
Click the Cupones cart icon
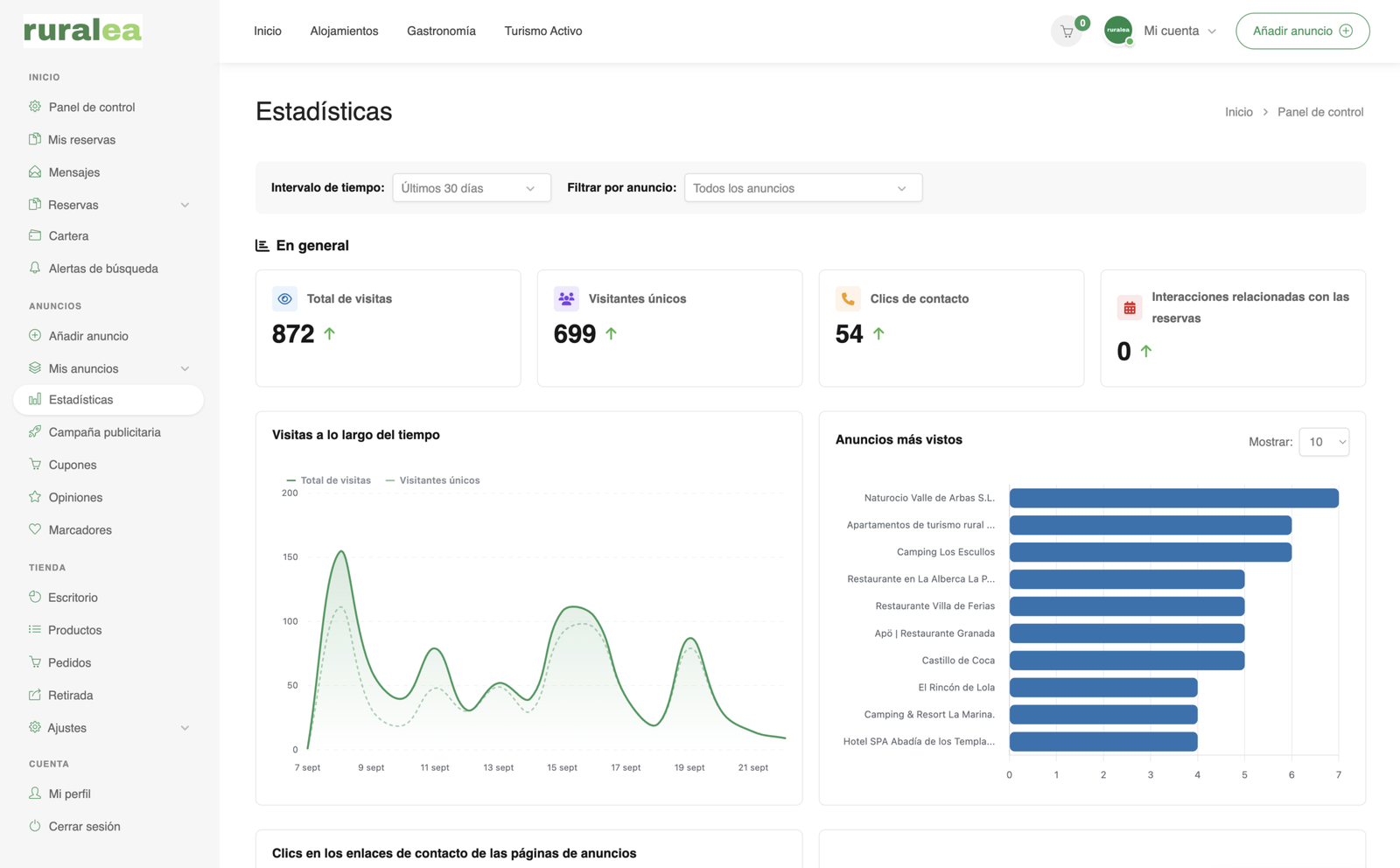[x=35, y=464]
